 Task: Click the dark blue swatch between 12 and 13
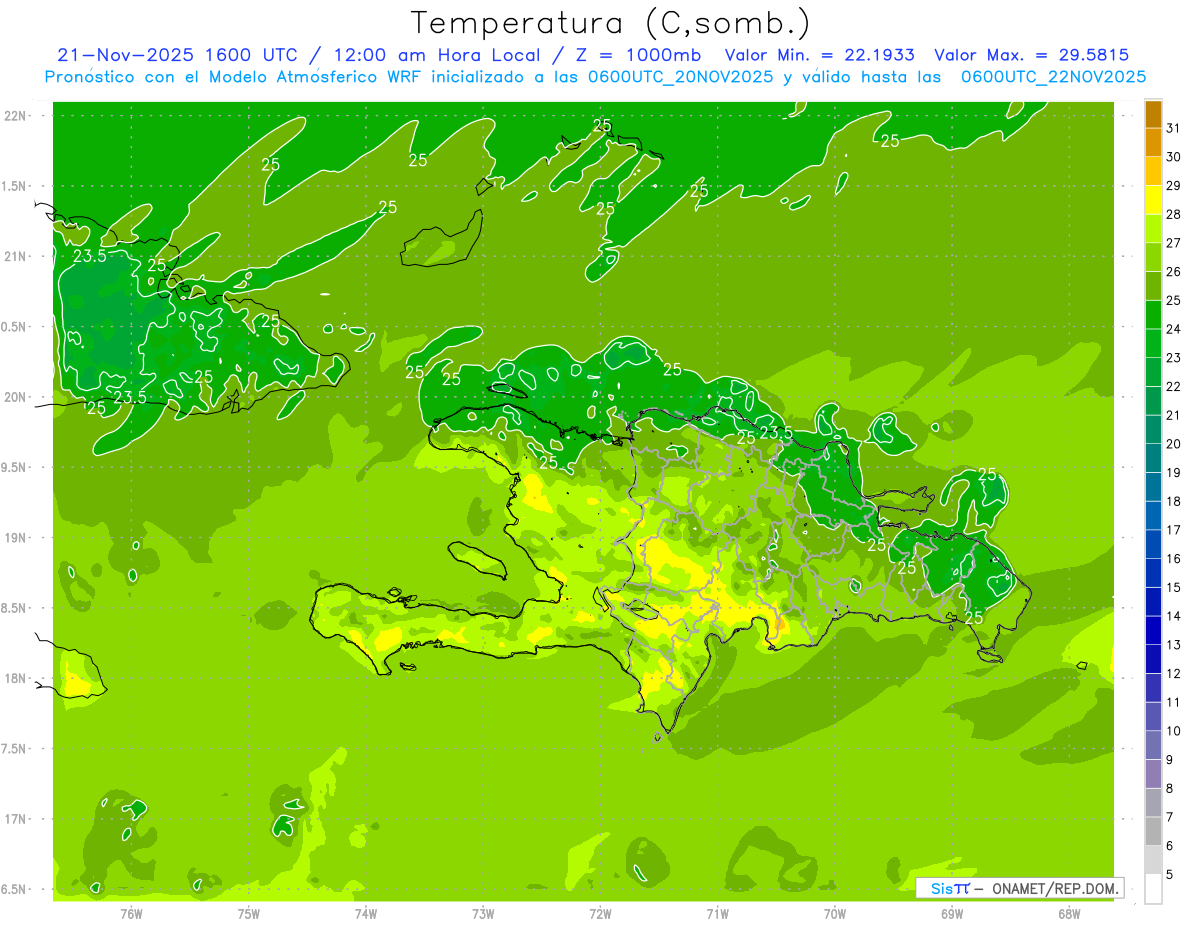click(1153, 659)
